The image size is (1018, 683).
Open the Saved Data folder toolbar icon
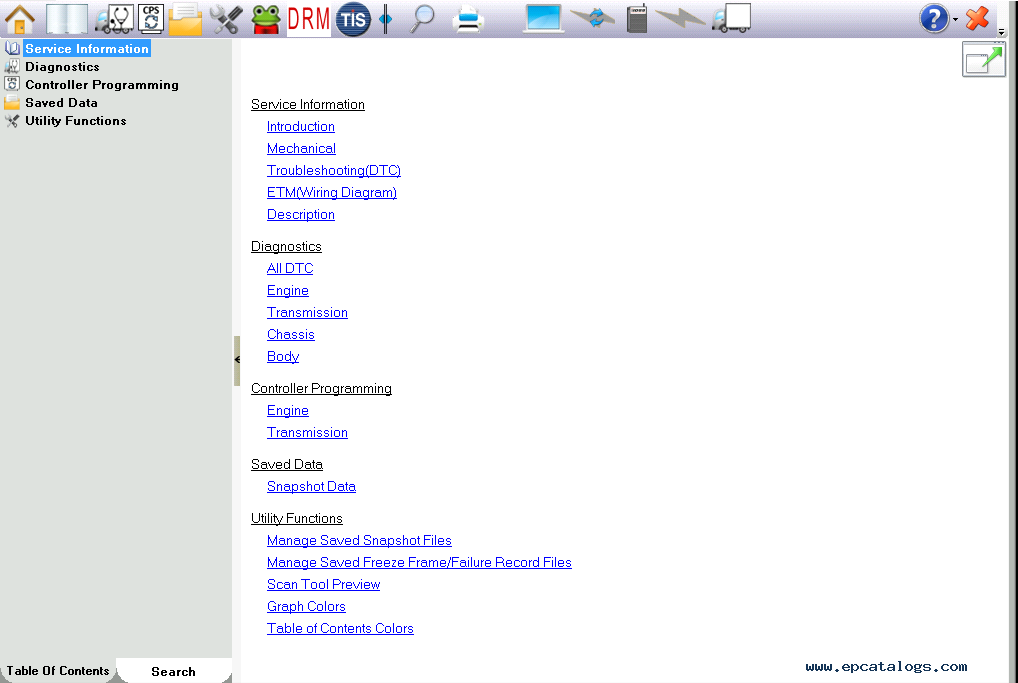click(x=186, y=19)
